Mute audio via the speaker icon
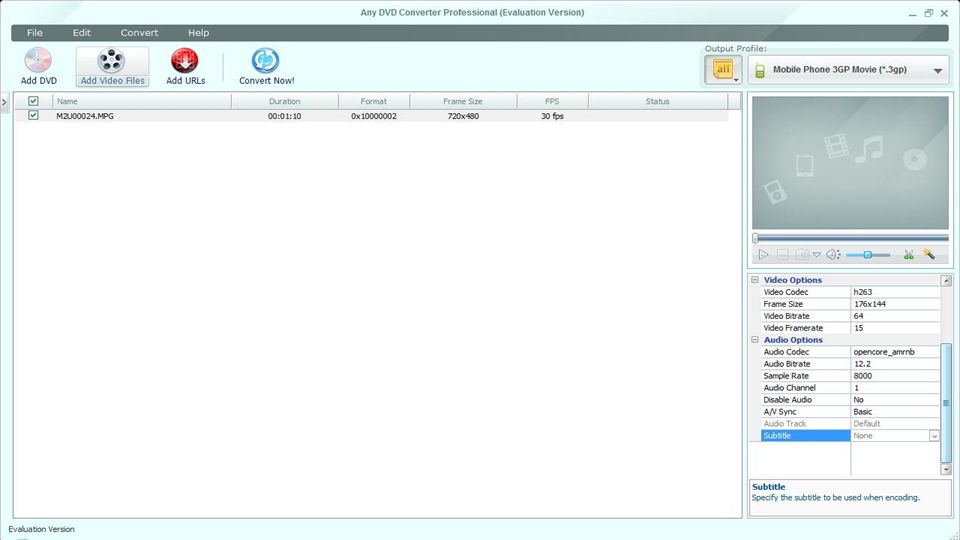This screenshot has height=540, width=960. tap(833, 254)
